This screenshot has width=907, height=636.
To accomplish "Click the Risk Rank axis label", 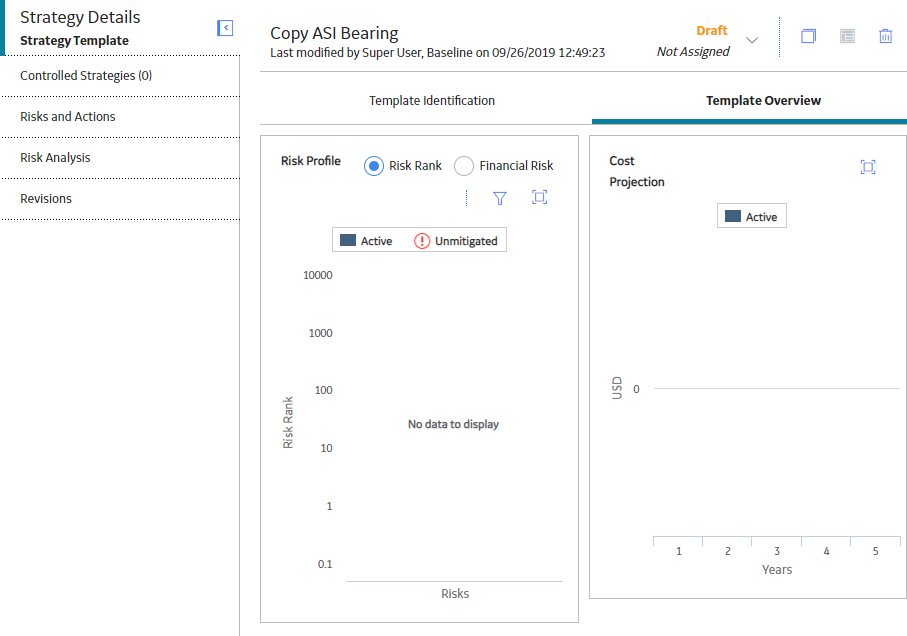I will 287,422.
